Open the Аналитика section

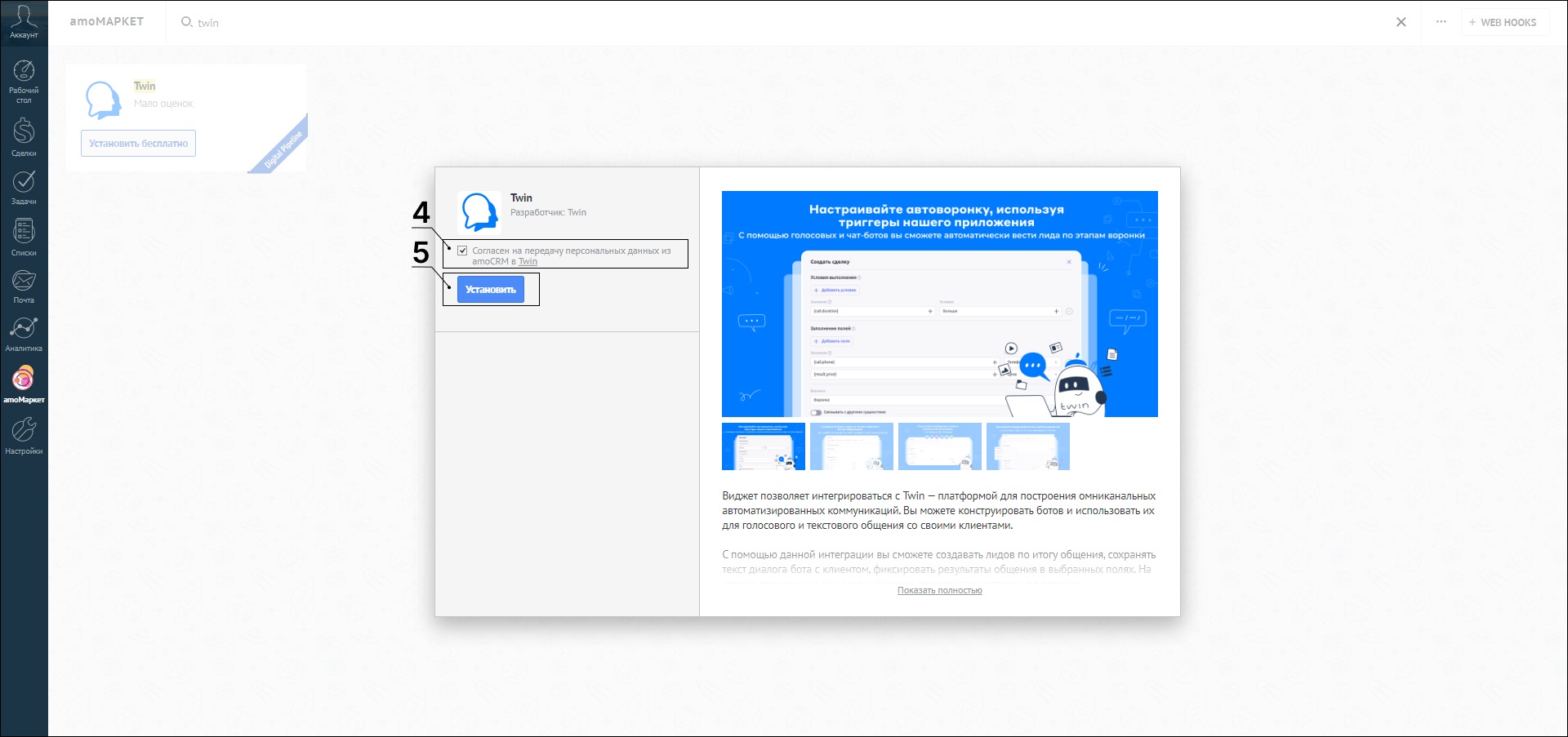[24, 335]
